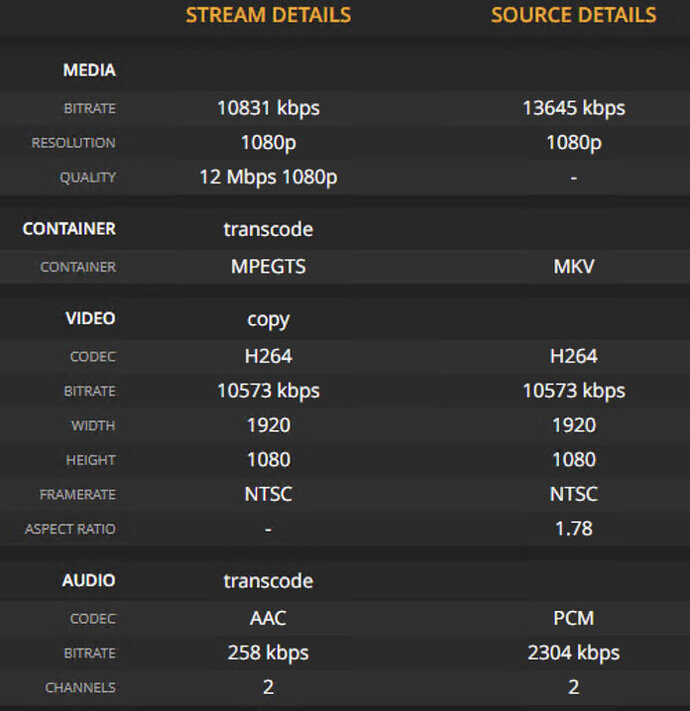Click the 258 kbps audio bitrate
This screenshot has width=690, height=711.
pyautogui.click(x=268, y=653)
